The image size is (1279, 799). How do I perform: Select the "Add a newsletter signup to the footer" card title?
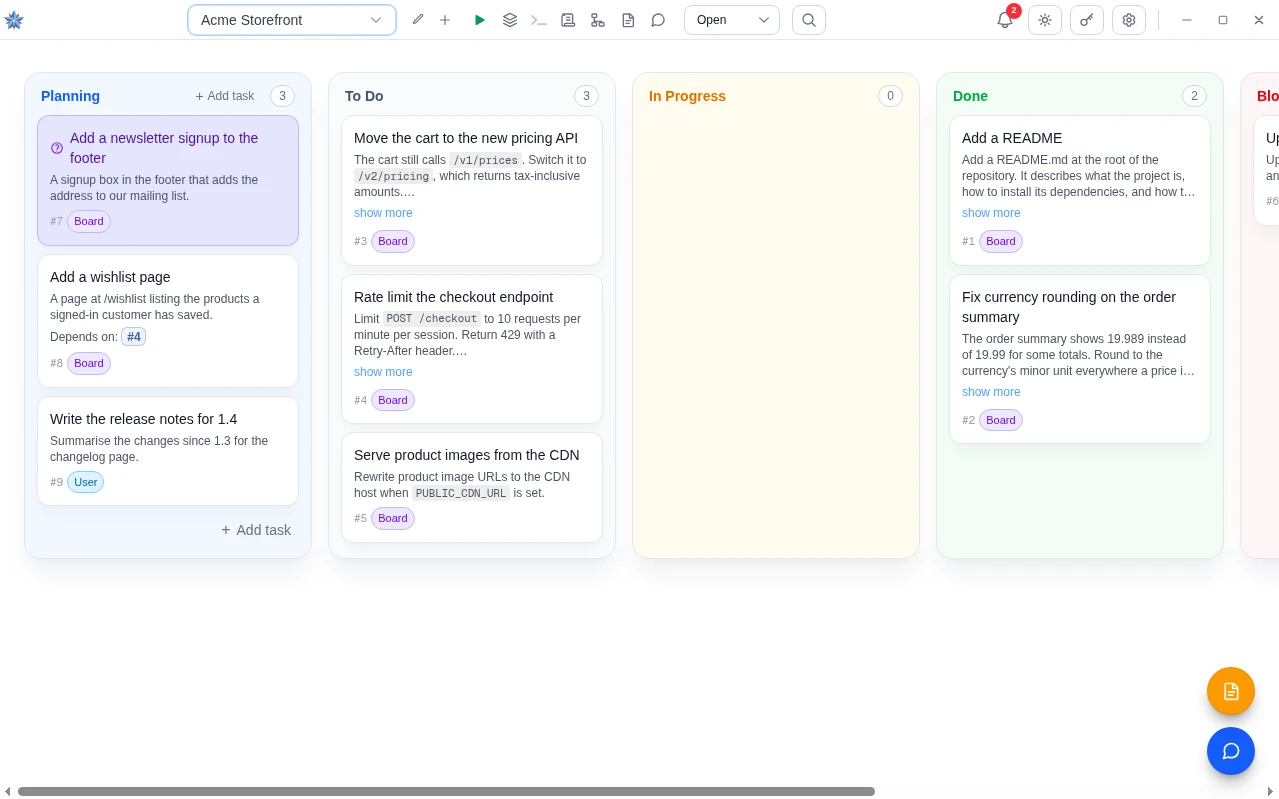click(164, 148)
